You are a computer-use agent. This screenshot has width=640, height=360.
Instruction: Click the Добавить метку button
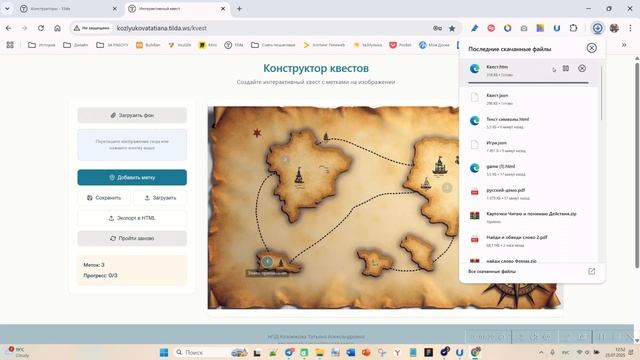pos(132,178)
